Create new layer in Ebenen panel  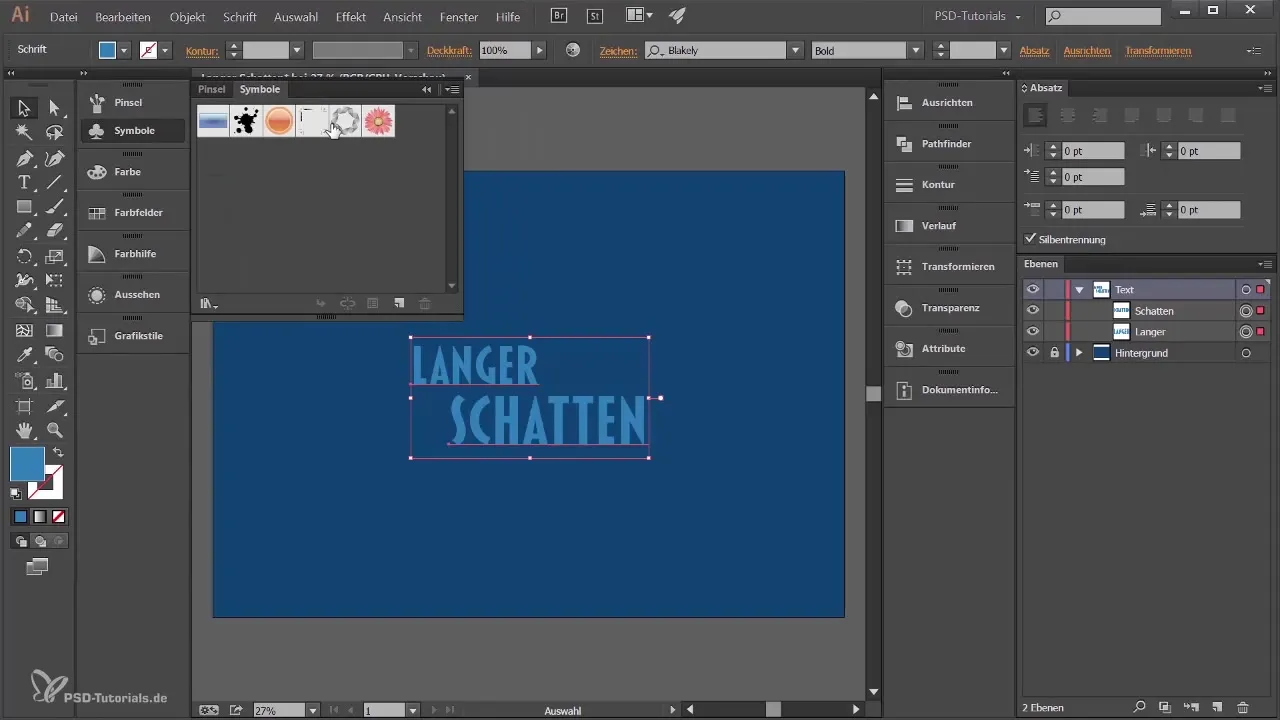(x=1216, y=707)
